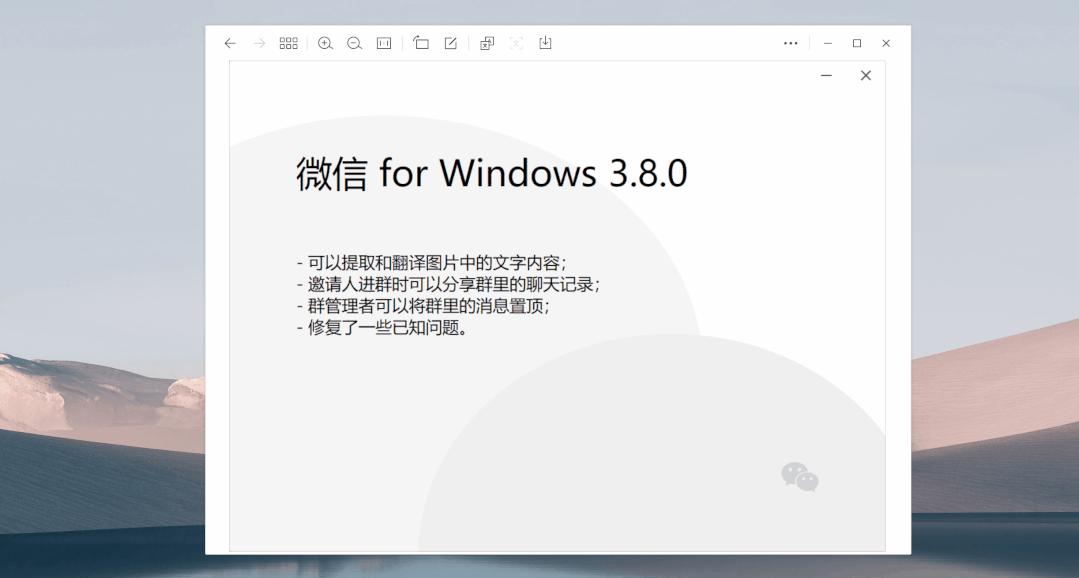Save the displayed image
This screenshot has height=578, width=1079.
coord(545,43)
